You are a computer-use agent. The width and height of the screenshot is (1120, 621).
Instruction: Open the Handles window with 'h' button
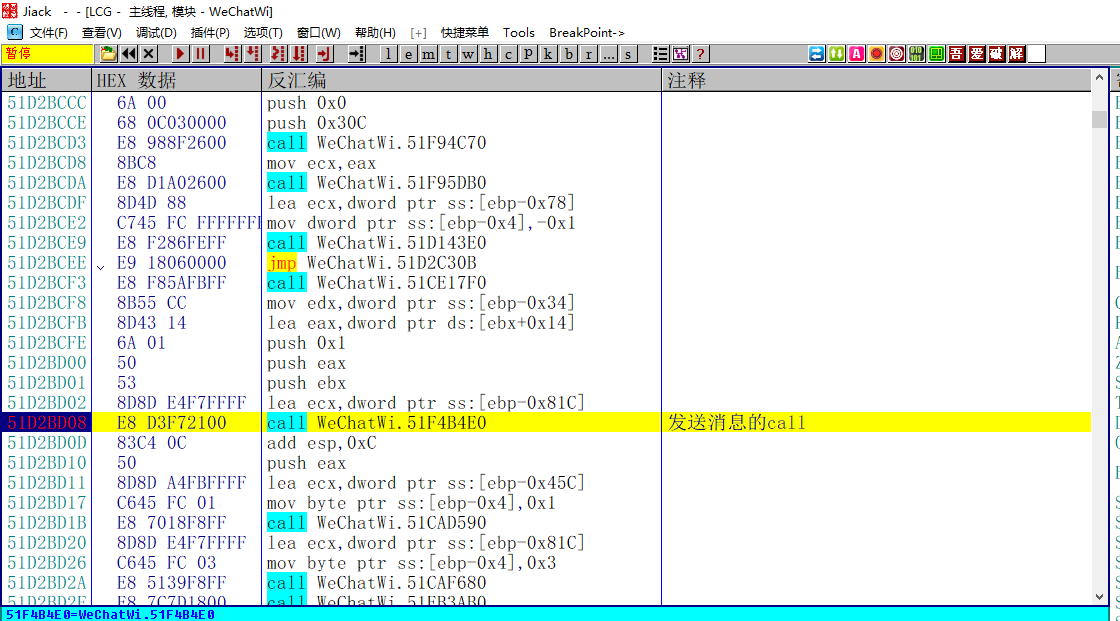coord(488,54)
